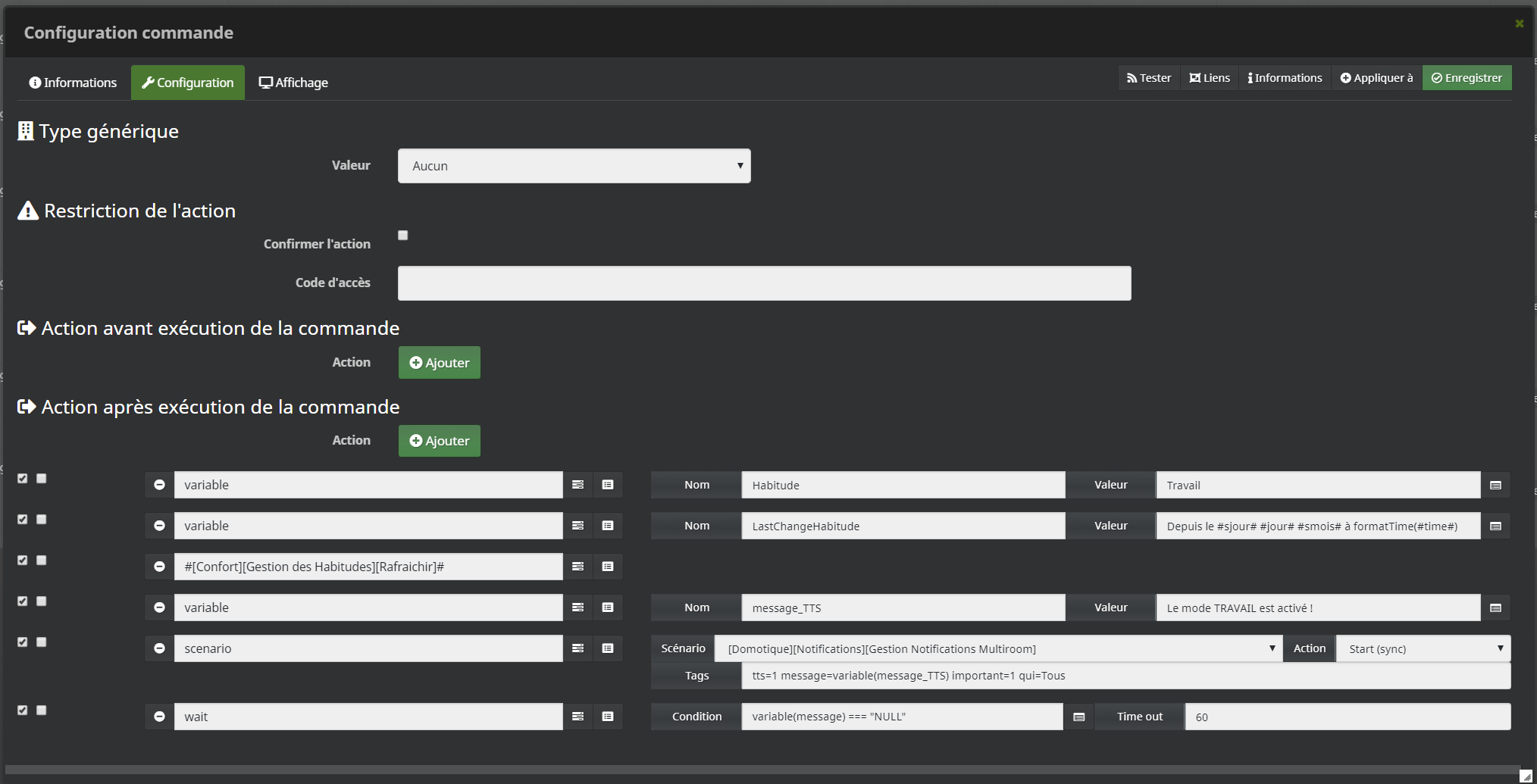This screenshot has width=1537, height=784.
Task: Click Informations button in top-right toolbar
Action: (x=1285, y=78)
